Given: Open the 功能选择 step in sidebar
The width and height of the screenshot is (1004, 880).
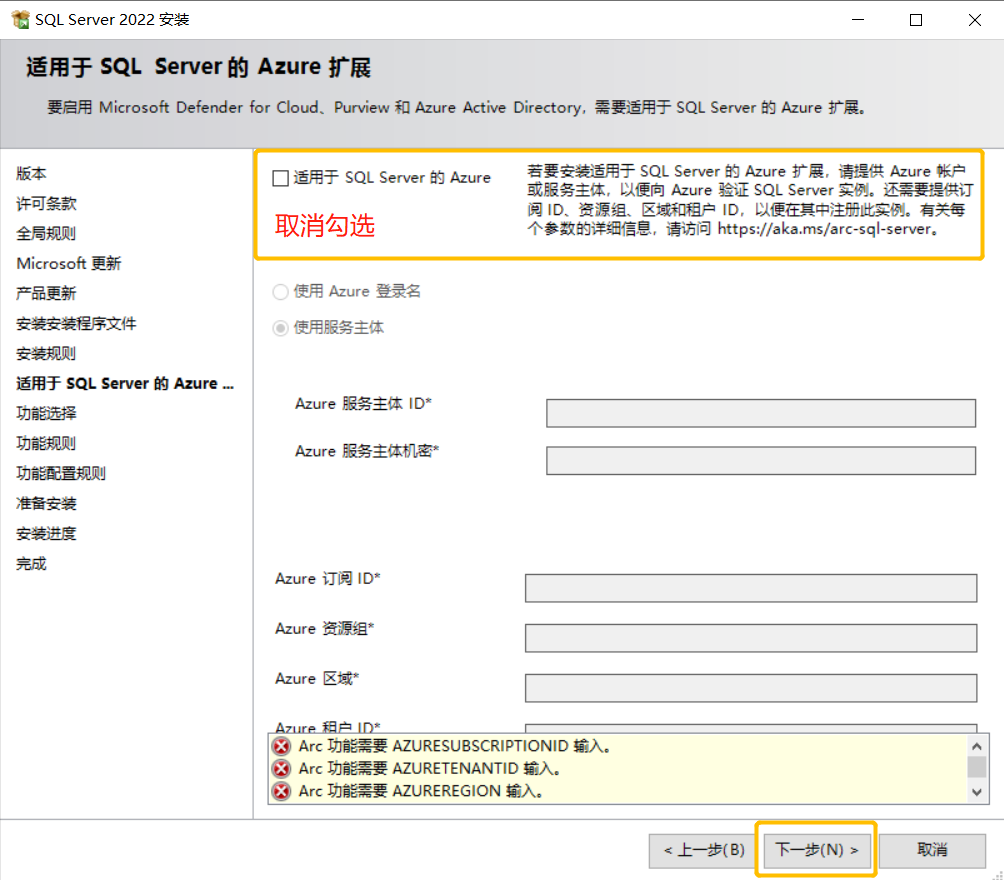Looking at the screenshot, I should (46, 413).
